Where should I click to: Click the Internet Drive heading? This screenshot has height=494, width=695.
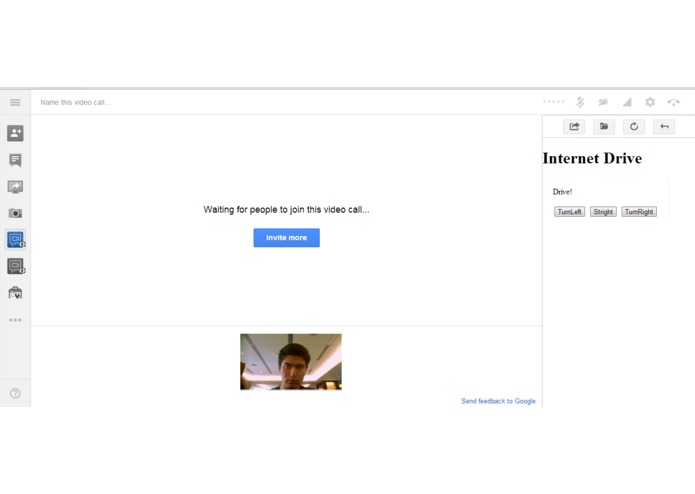[x=592, y=158]
